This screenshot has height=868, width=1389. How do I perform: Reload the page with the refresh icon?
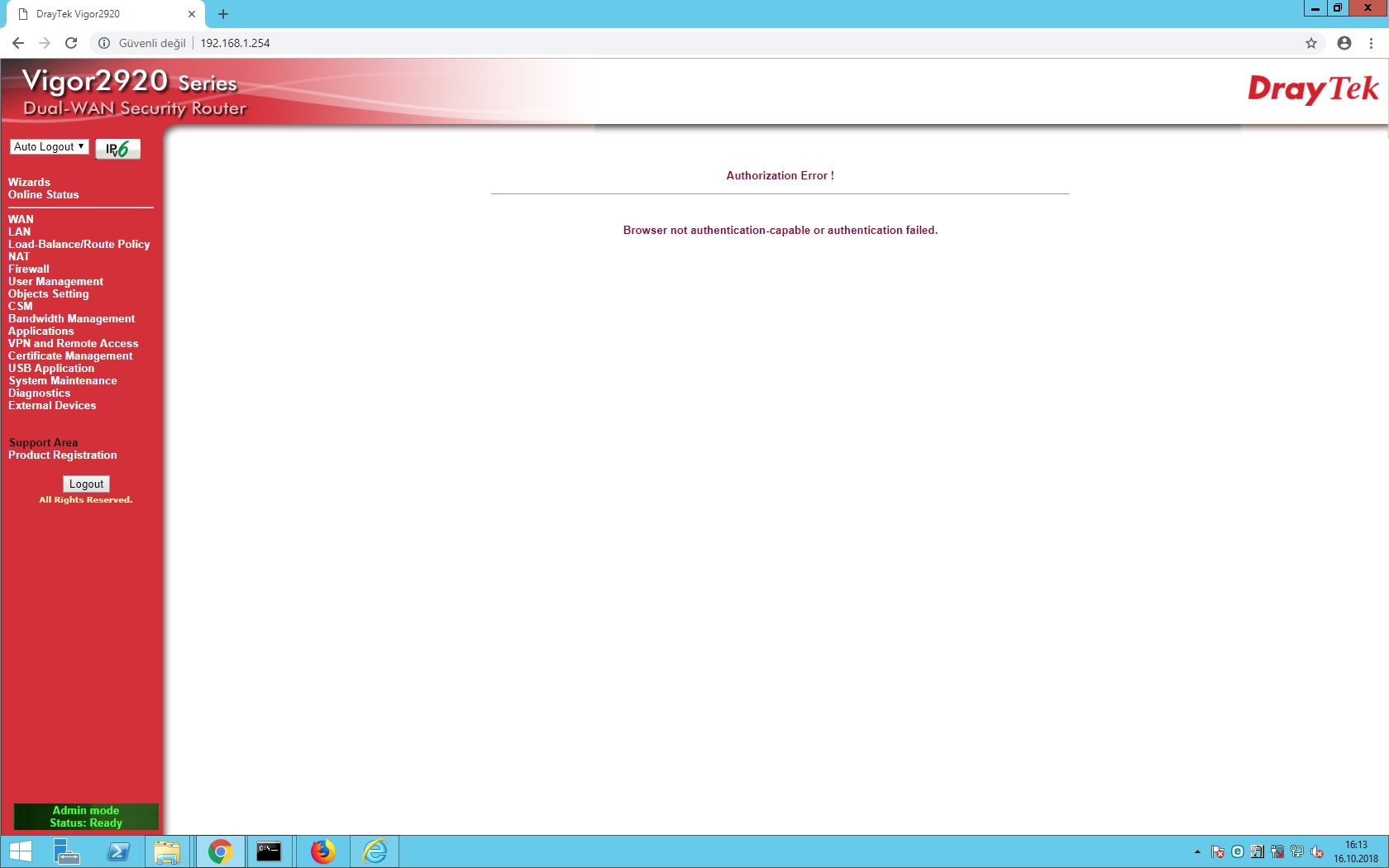click(71, 43)
